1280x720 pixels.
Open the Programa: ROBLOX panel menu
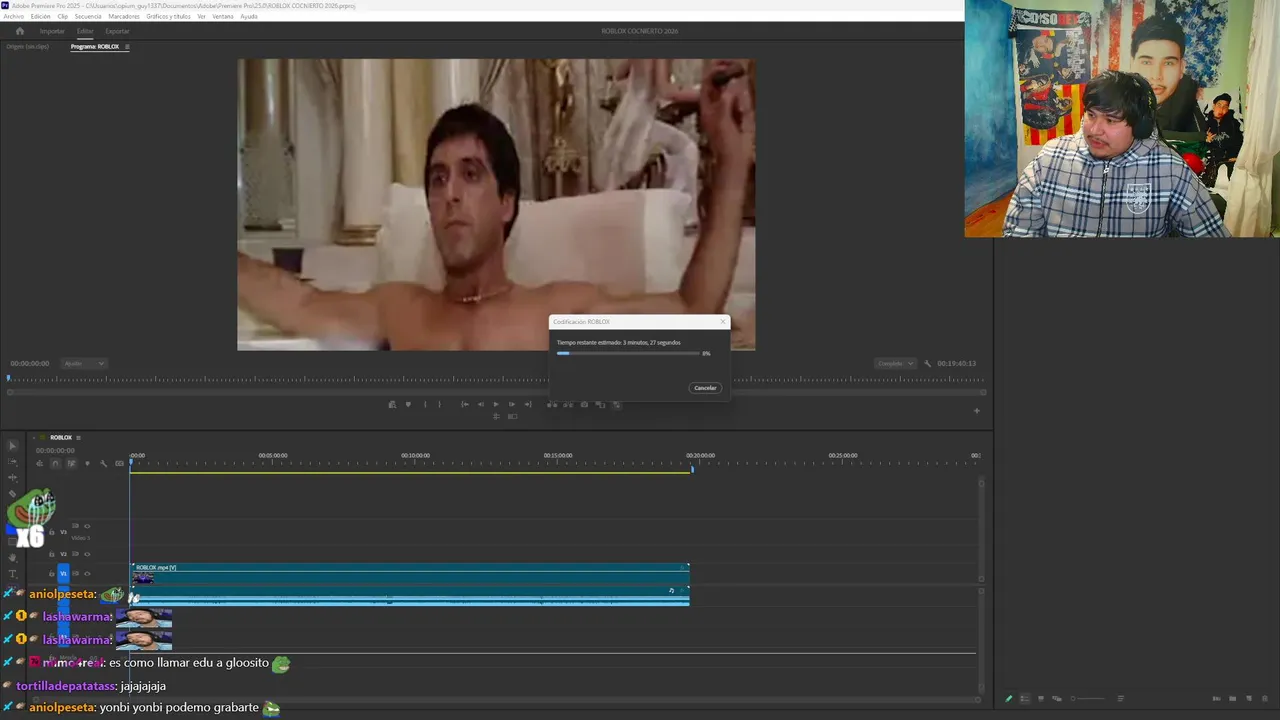click(x=127, y=47)
